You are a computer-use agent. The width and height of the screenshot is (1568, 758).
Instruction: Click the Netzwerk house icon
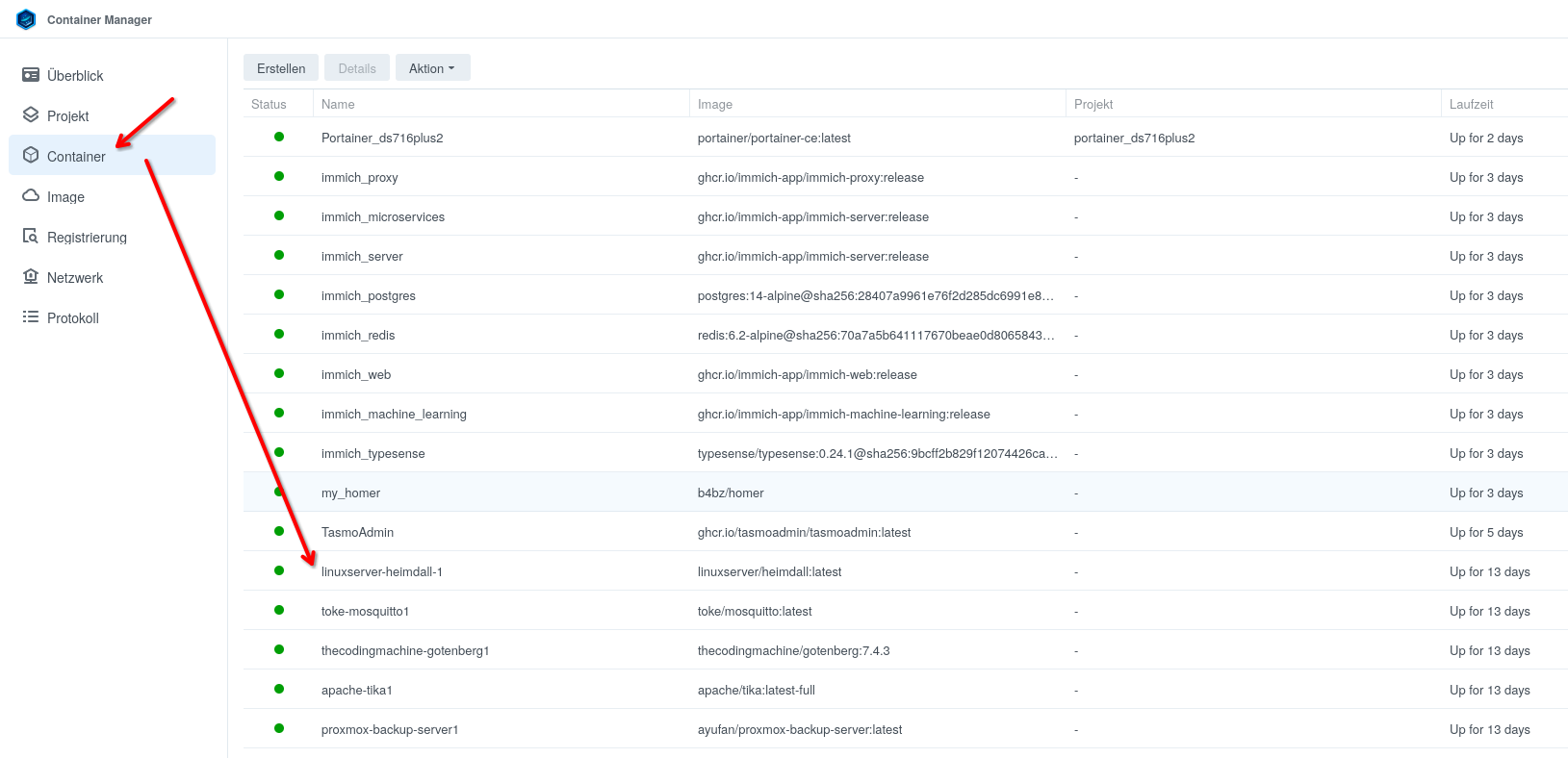point(31,277)
